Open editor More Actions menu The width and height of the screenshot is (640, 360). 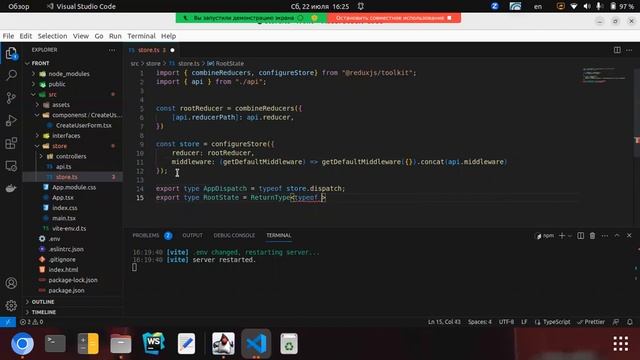629,50
